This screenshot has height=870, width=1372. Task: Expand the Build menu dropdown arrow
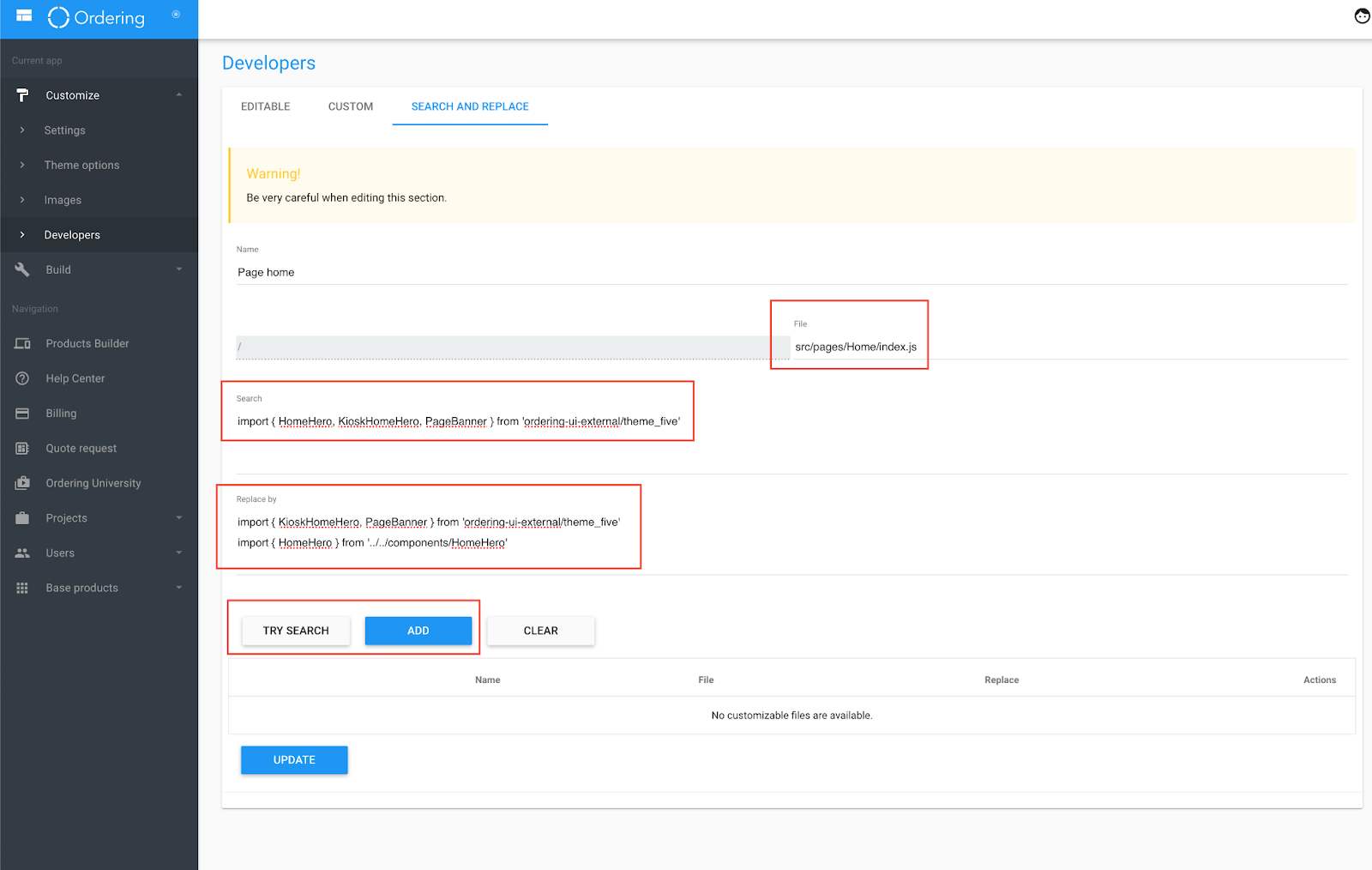pos(179,269)
